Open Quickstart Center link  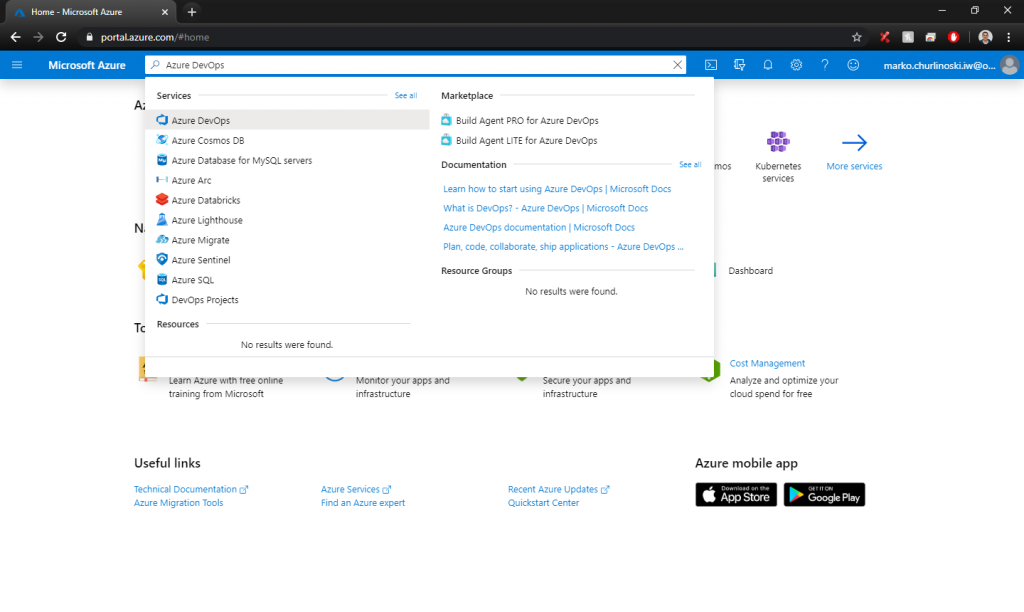[x=543, y=503]
